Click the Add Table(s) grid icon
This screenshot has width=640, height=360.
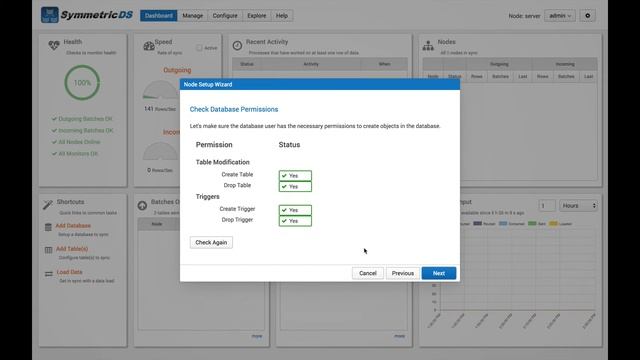(48, 250)
